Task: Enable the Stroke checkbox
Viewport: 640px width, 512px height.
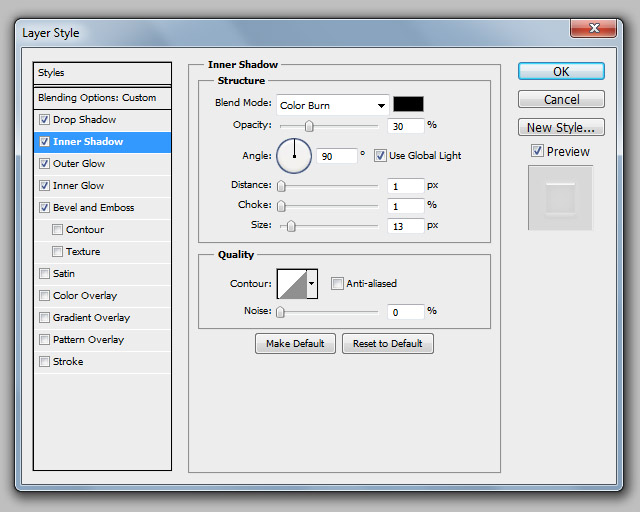Action: point(44,362)
